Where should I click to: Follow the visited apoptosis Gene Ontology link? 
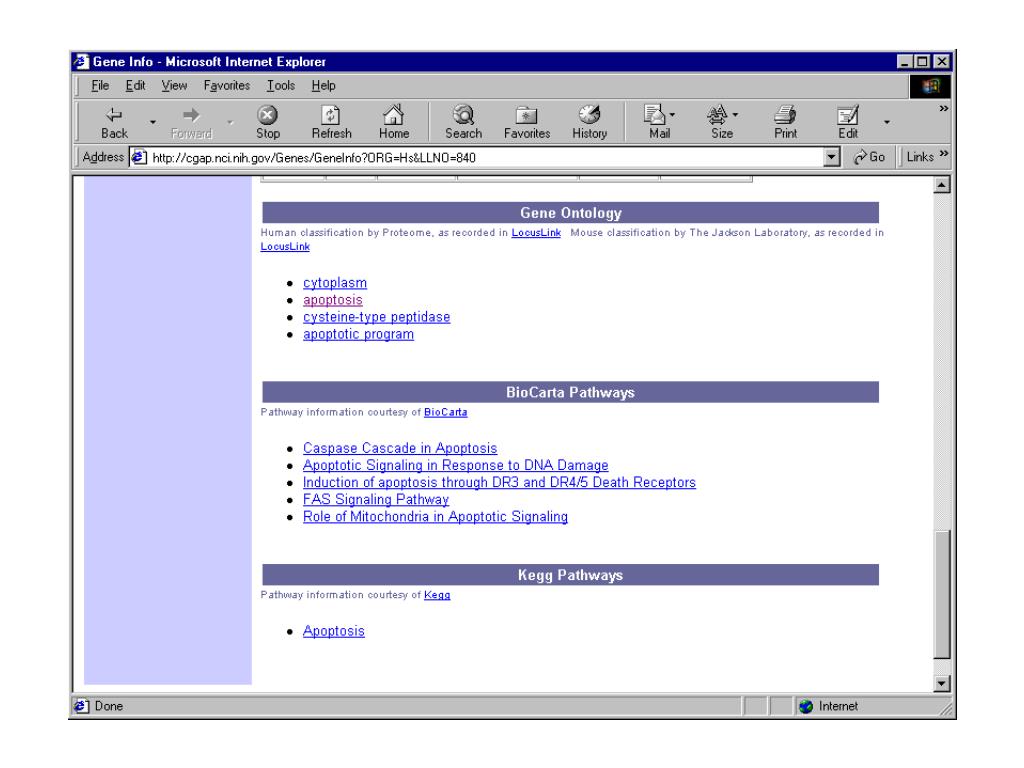[332, 300]
